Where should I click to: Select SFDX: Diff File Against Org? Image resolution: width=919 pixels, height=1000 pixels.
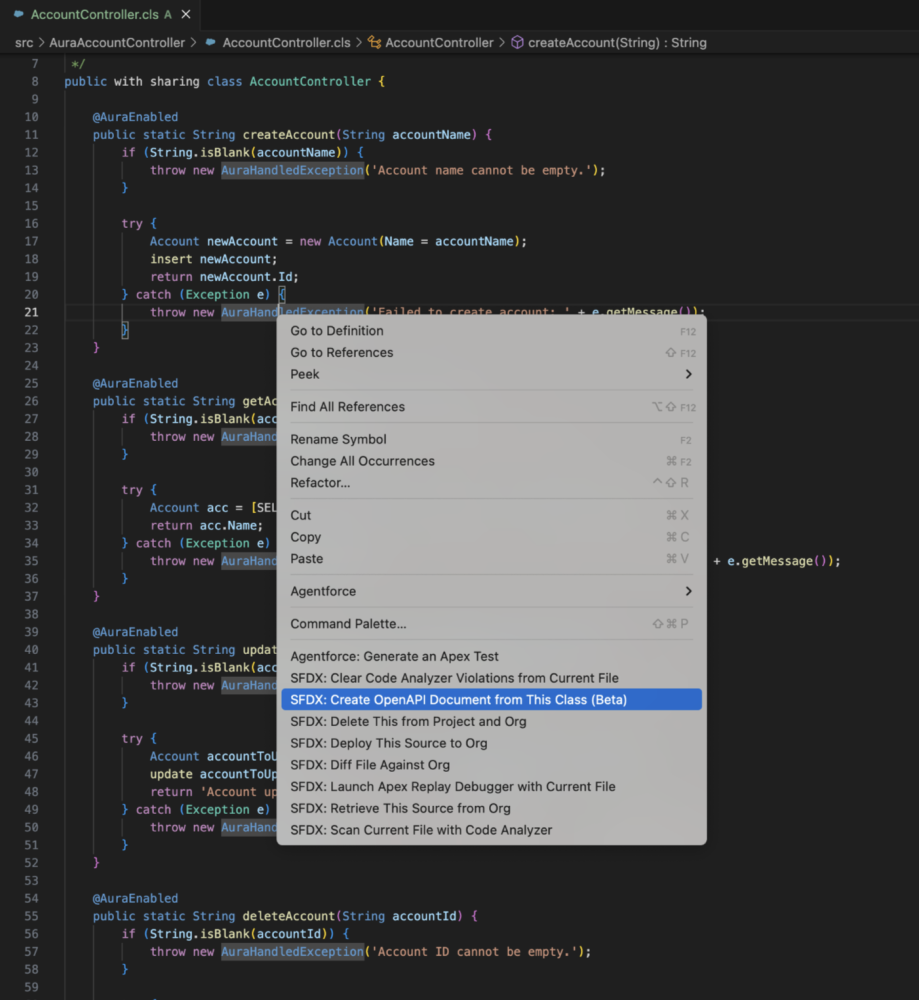pyautogui.click(x=492, y=765)
